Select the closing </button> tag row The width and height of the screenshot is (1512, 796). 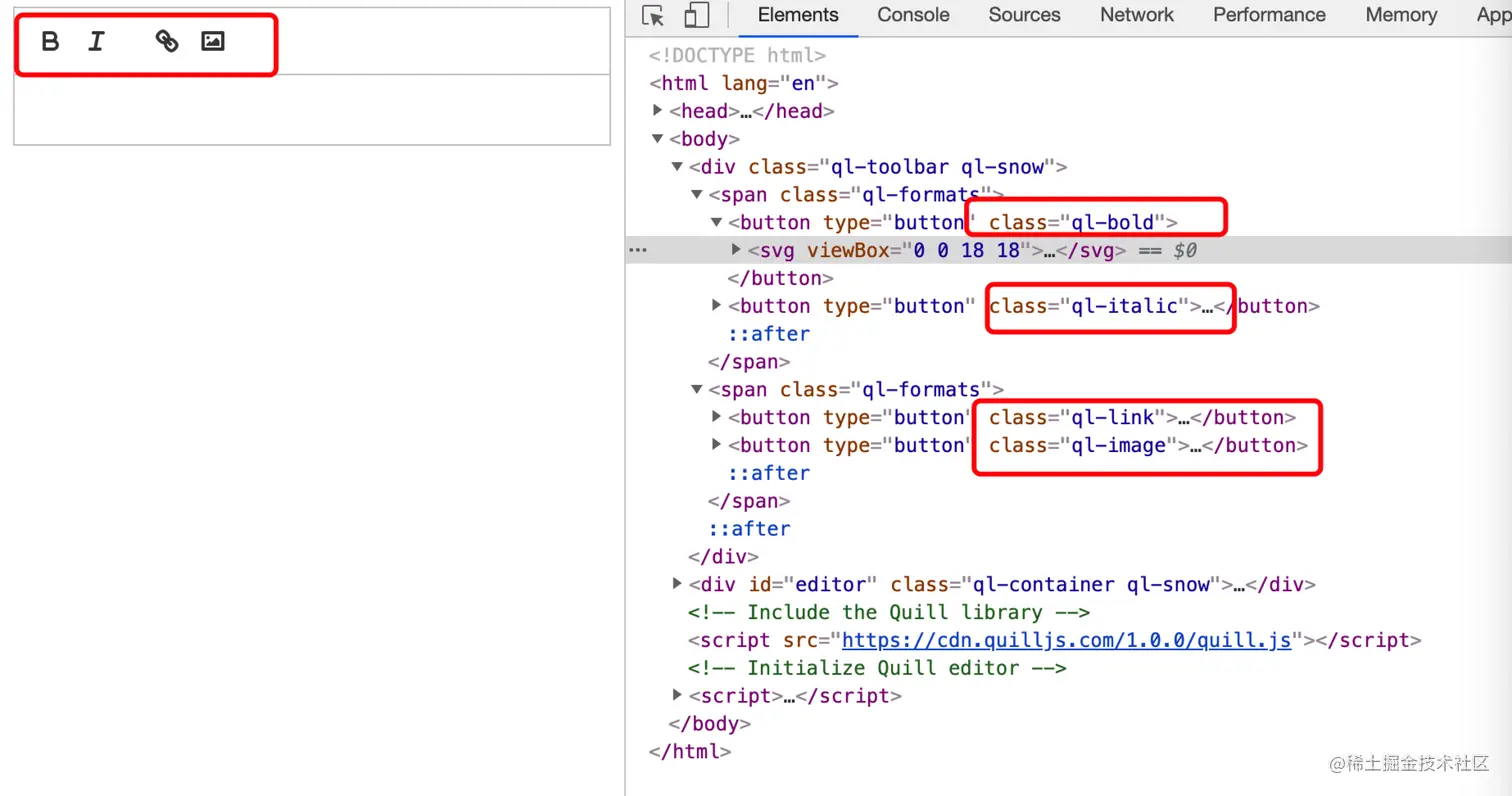(x=781, y=278)
